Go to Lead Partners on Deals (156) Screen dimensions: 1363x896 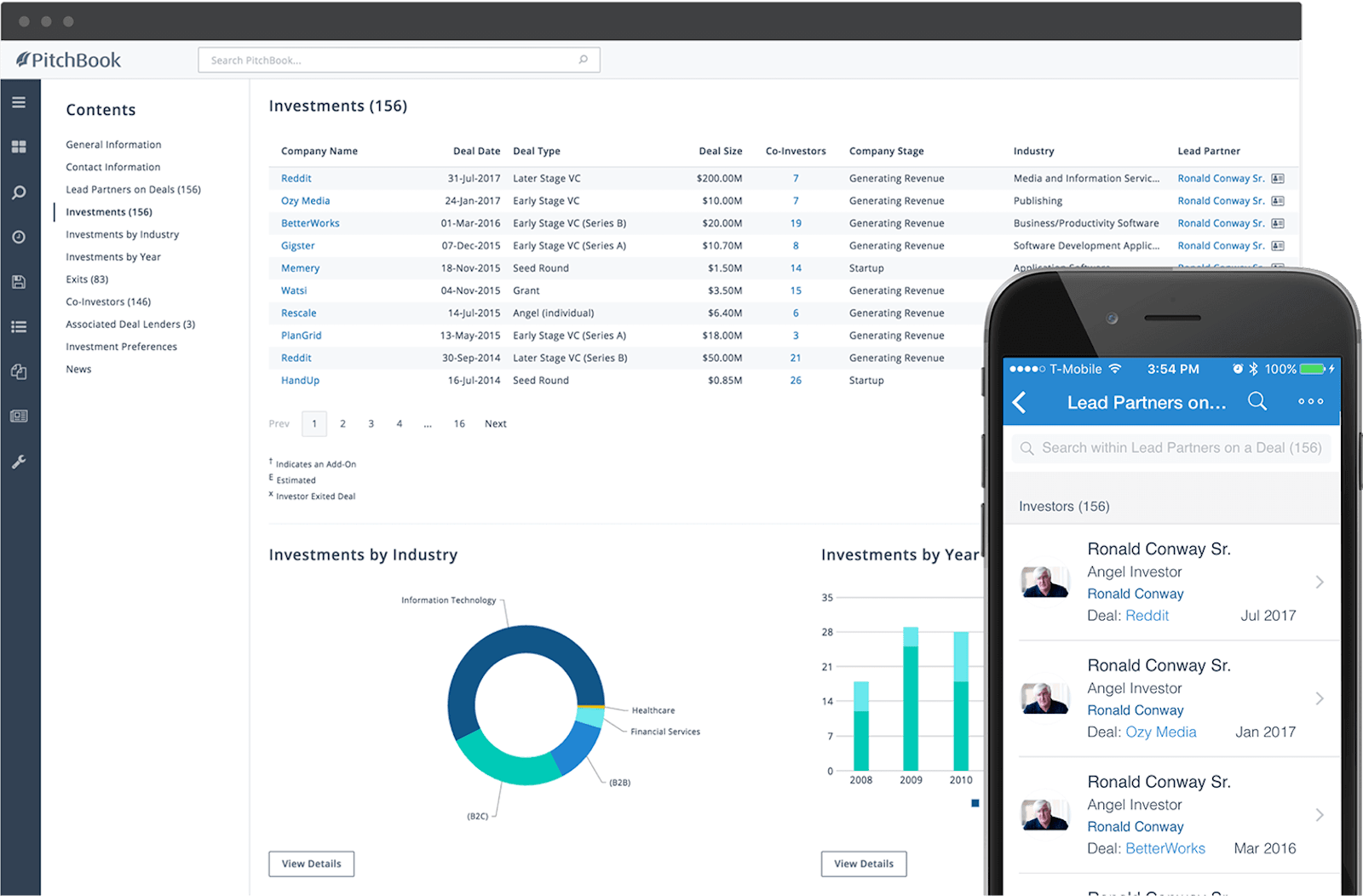133,190
